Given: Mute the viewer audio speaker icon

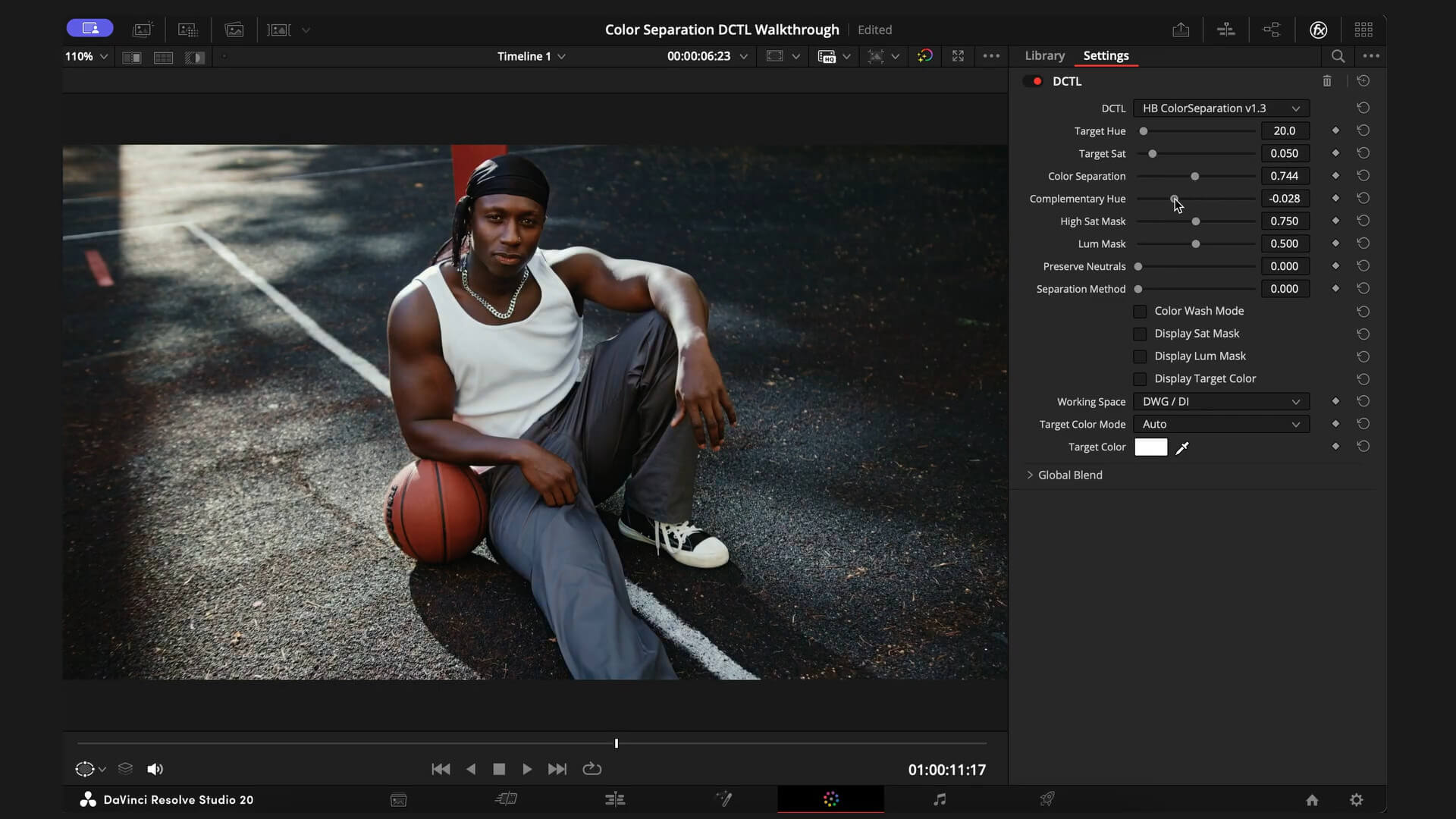Looking at the screenshot, I should point(155,770).
